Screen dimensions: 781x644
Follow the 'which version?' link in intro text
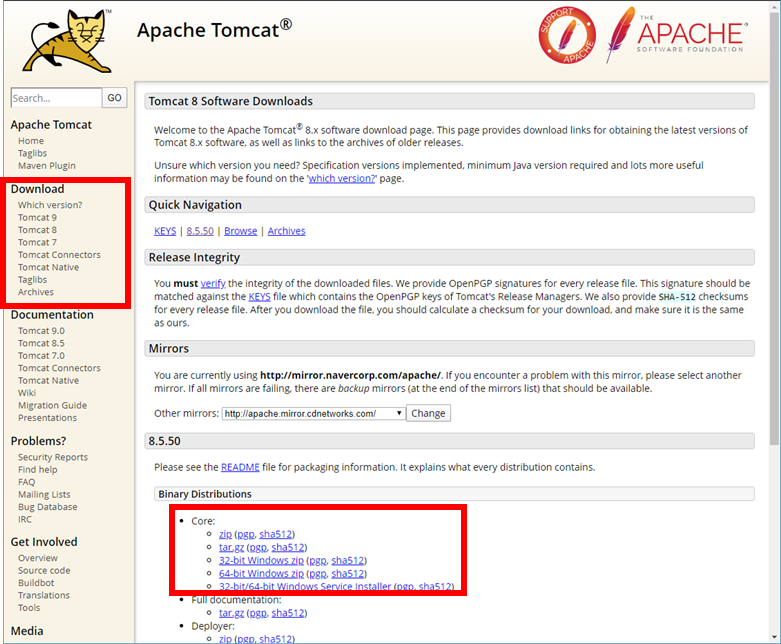(x=341, y=178)
